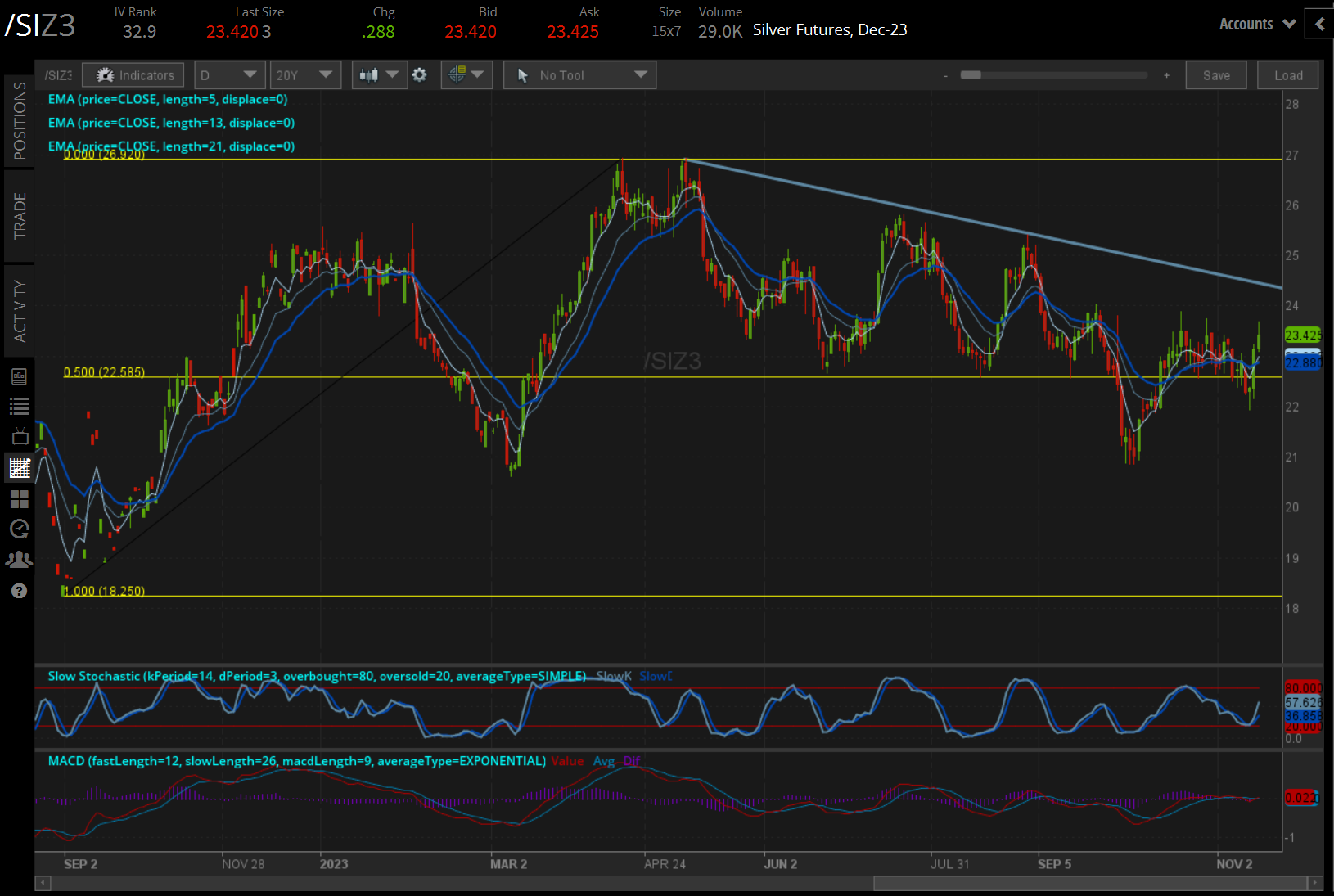
Task: Open the candlestick chart type dropdown
Action: tap(379, 75)
